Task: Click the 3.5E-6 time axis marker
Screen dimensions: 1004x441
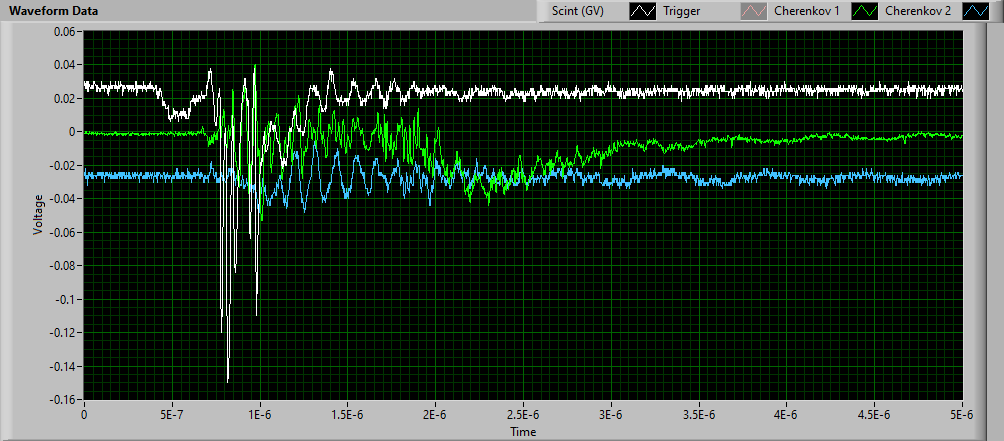Action: pos(699,414)
